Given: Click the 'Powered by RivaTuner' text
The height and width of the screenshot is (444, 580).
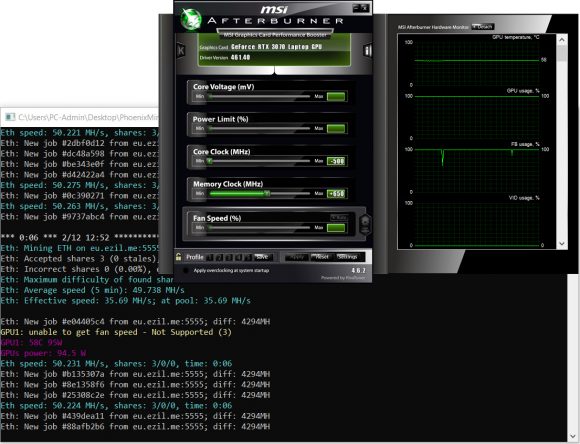Looking at the screenshot, I should coord(343,278).
